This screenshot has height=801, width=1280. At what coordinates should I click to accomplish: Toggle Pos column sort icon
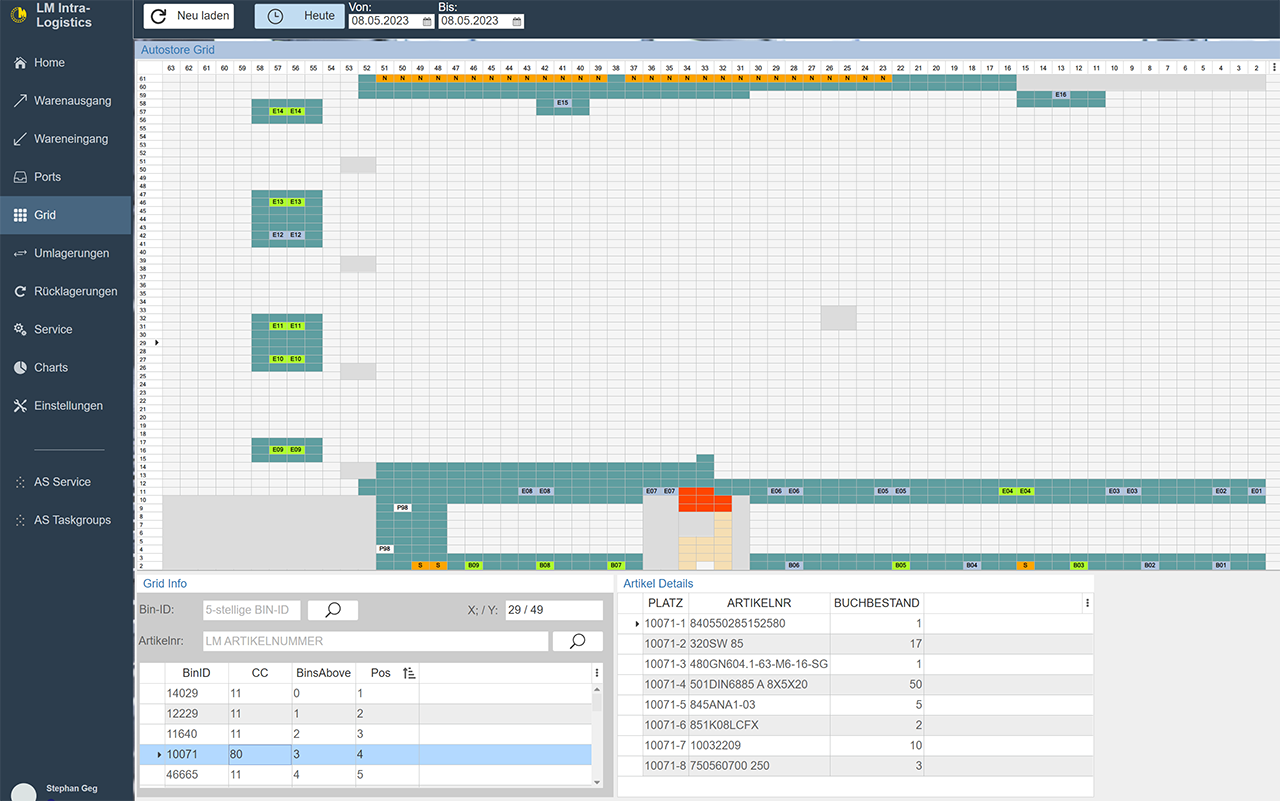point(408,673)
